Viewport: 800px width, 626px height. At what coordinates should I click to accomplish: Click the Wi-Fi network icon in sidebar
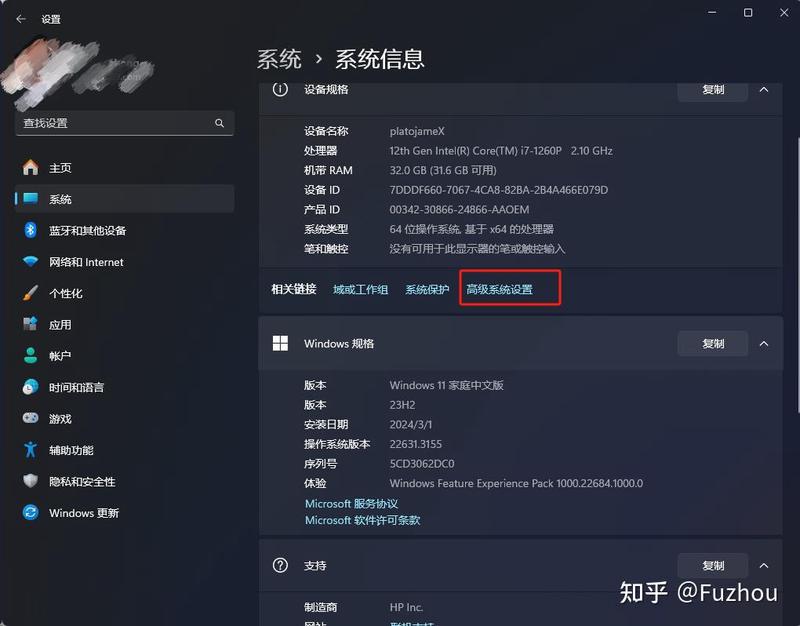coord(31,262)
